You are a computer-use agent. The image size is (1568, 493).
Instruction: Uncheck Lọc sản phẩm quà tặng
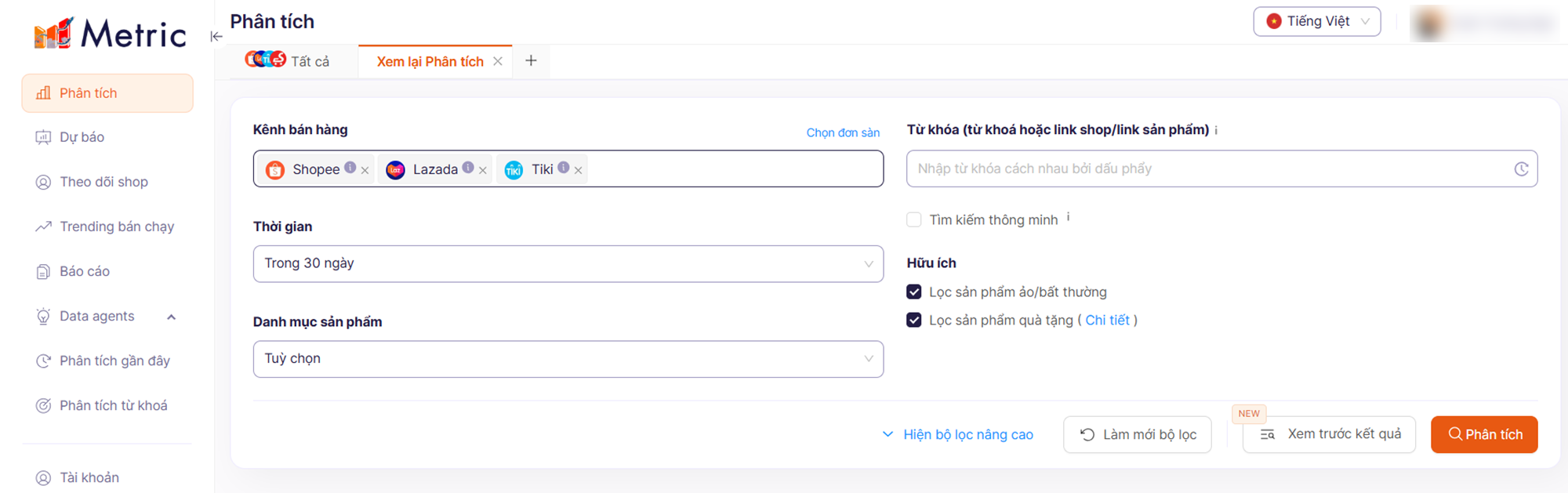(914, 320)
